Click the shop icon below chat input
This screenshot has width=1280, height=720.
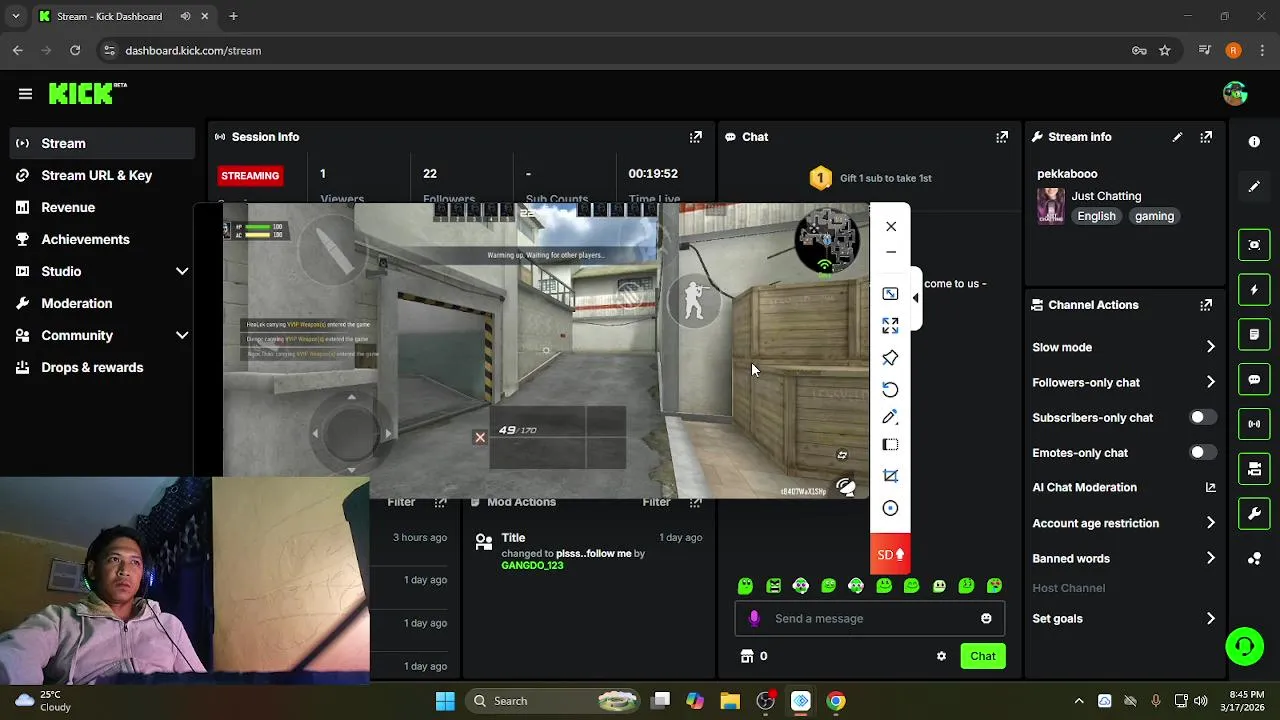pyautogui.click(x=746, y=656)
